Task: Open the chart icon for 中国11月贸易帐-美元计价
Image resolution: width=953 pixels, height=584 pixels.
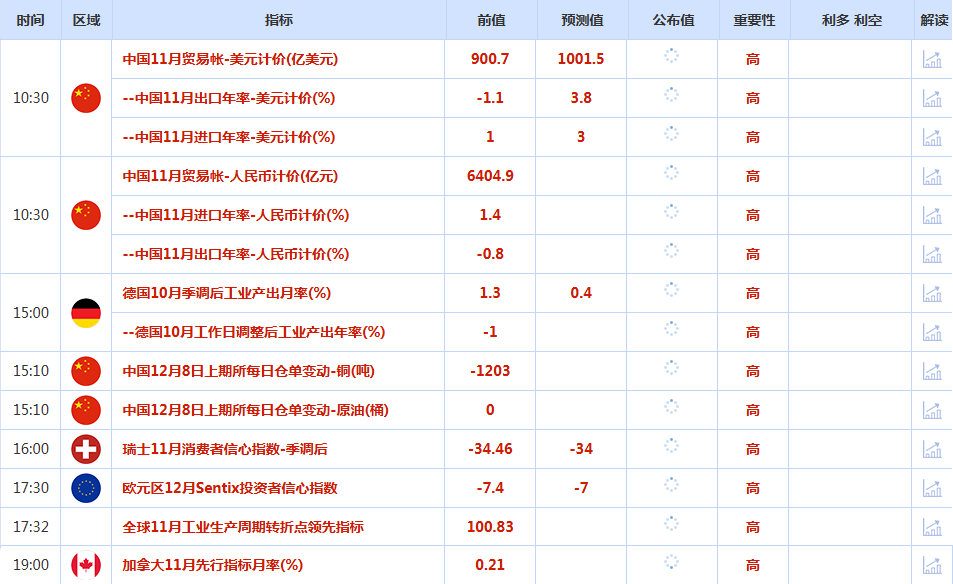Action: tap(932, 59)
